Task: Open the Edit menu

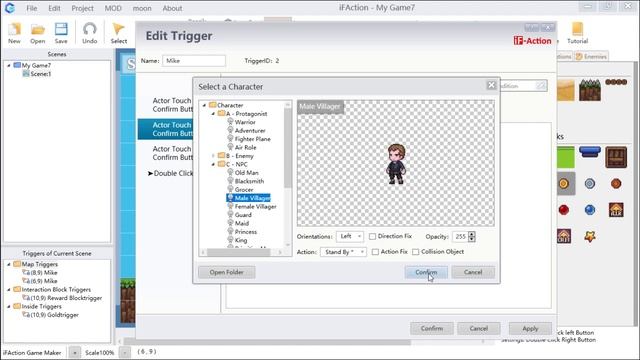Action: [54, 8]
